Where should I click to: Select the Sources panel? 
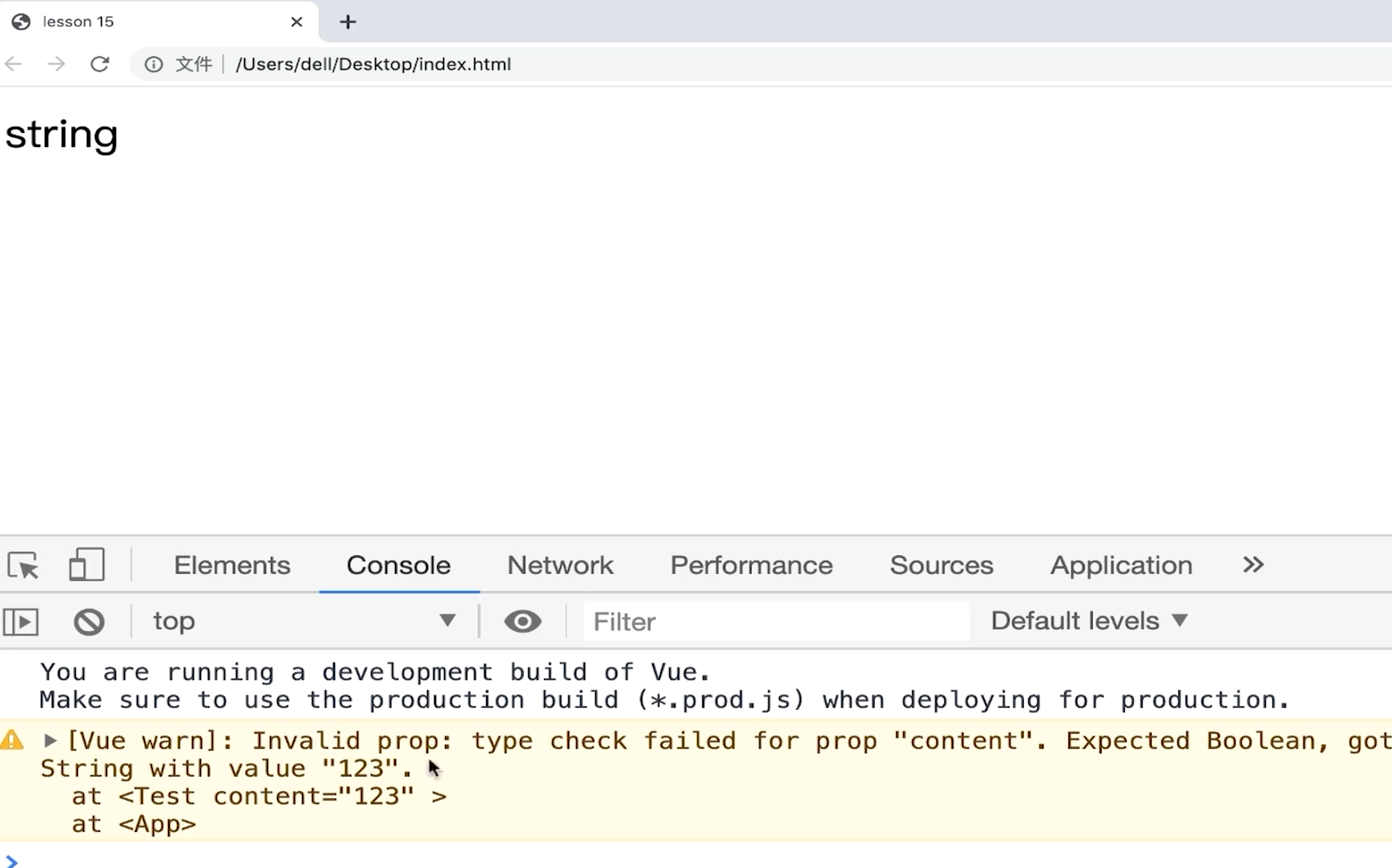[942, 565]
